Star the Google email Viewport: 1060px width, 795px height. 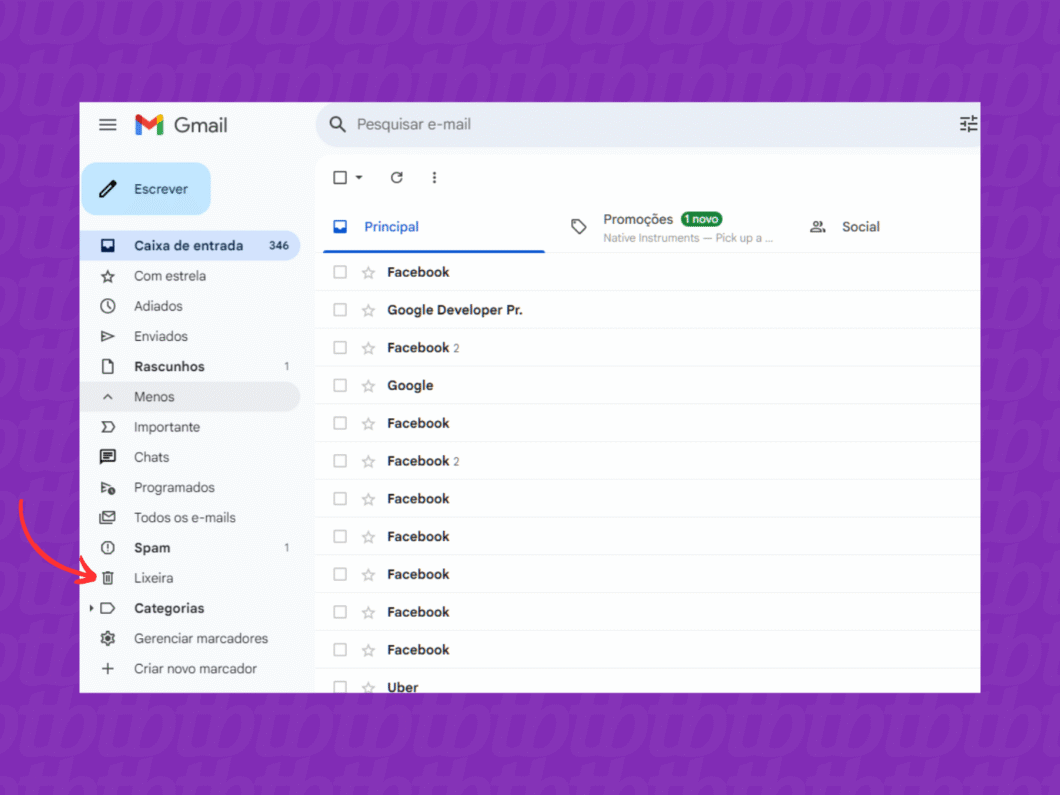pyautogui.click(x=368, y=386)
